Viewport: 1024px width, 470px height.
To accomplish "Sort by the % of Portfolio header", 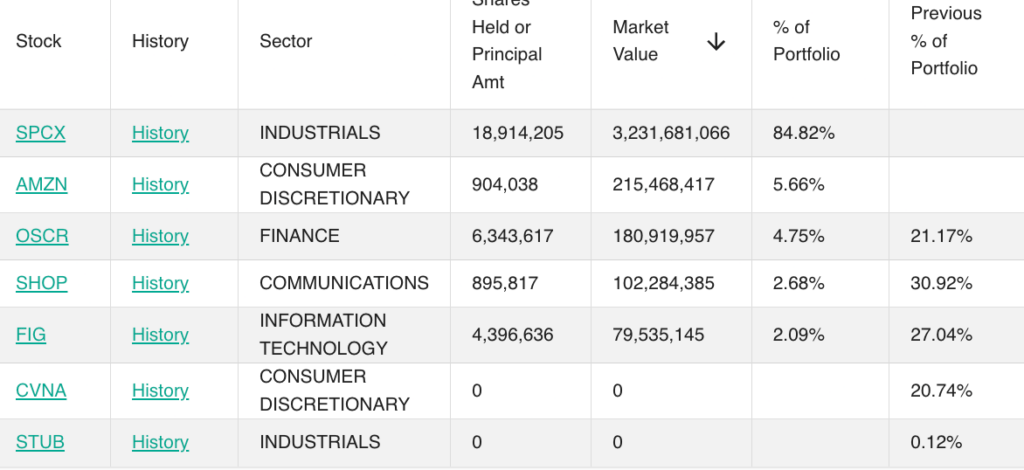I will pos(807,40).
